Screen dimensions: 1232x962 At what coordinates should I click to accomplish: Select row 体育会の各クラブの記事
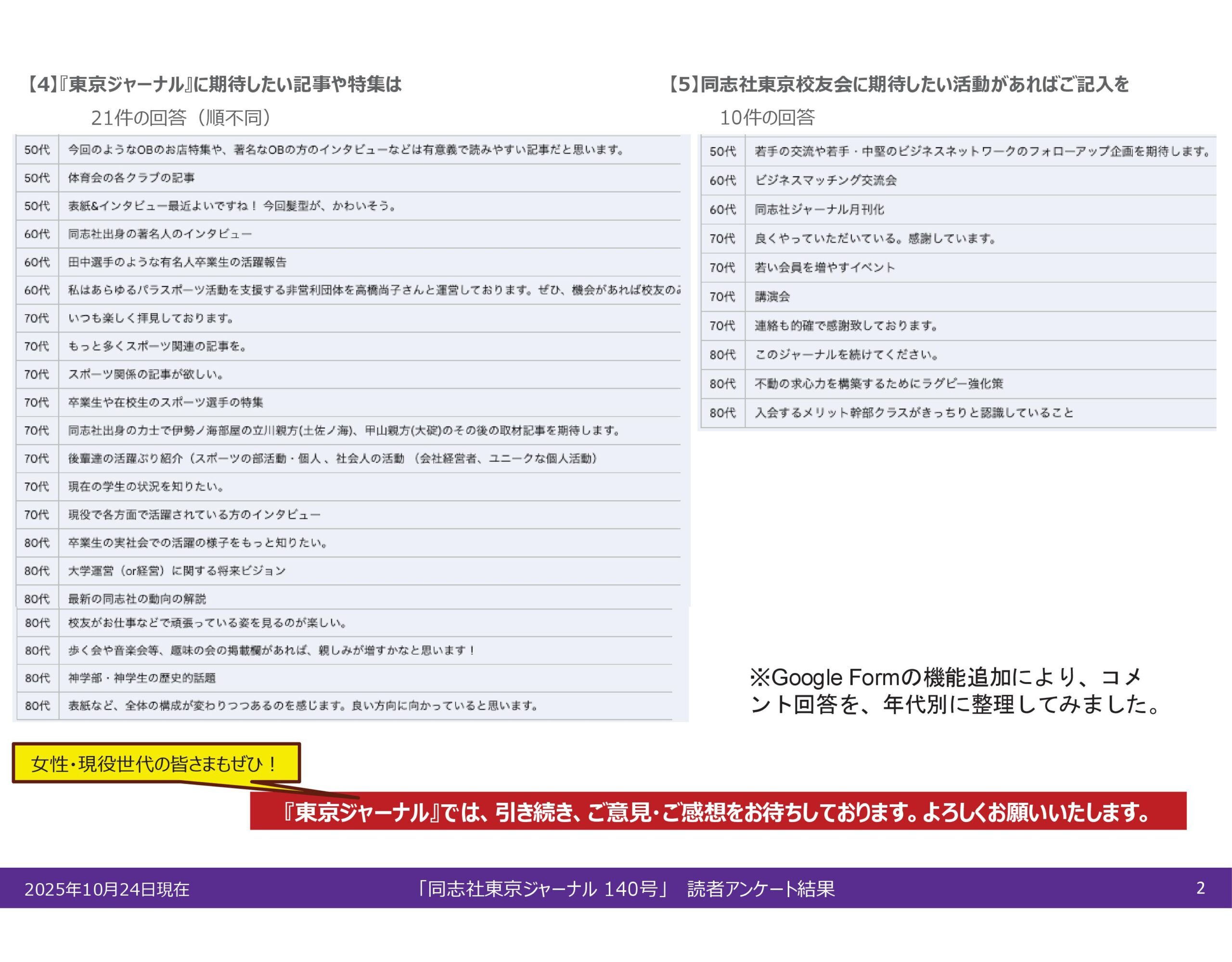(x=131, y=178)
